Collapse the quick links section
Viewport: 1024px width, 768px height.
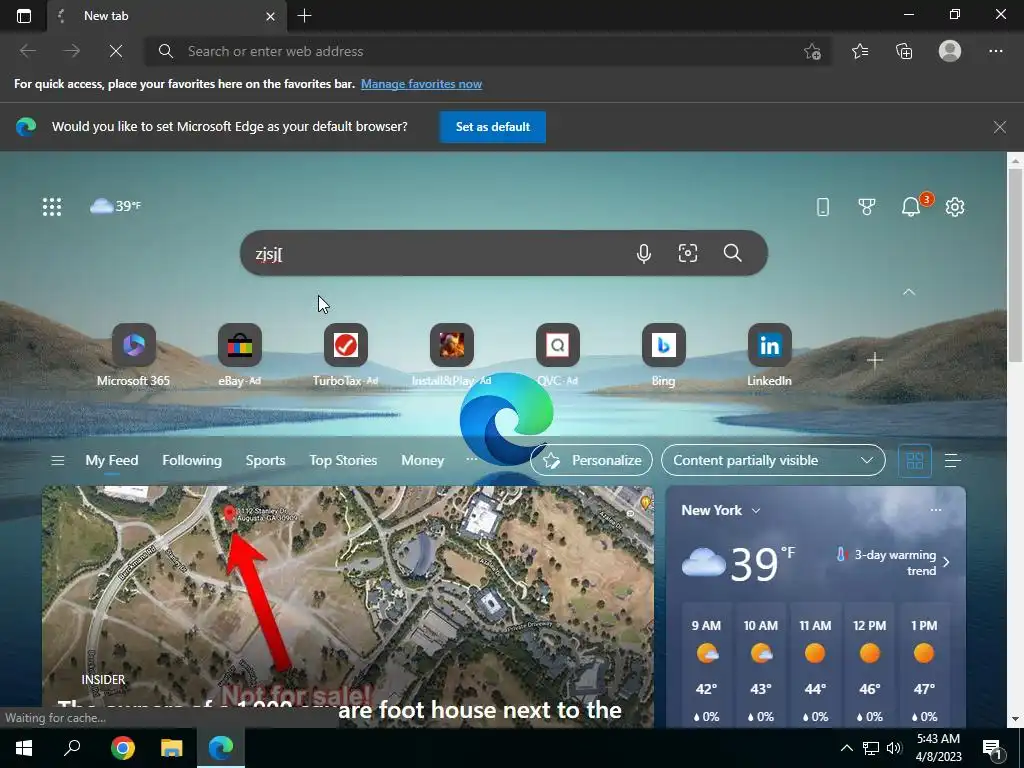908,292
